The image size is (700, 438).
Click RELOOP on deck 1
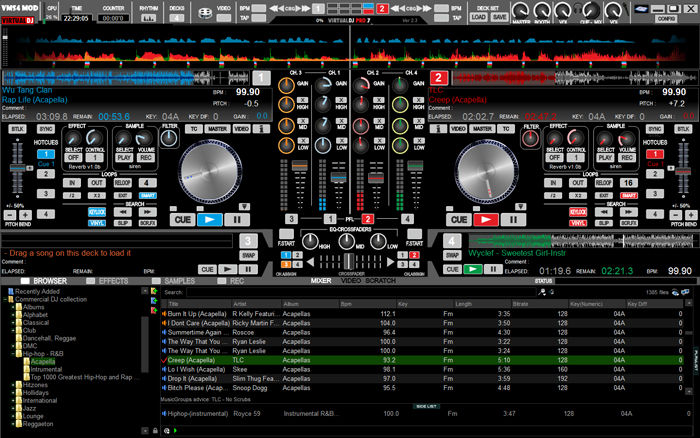(x=122, y=183)
